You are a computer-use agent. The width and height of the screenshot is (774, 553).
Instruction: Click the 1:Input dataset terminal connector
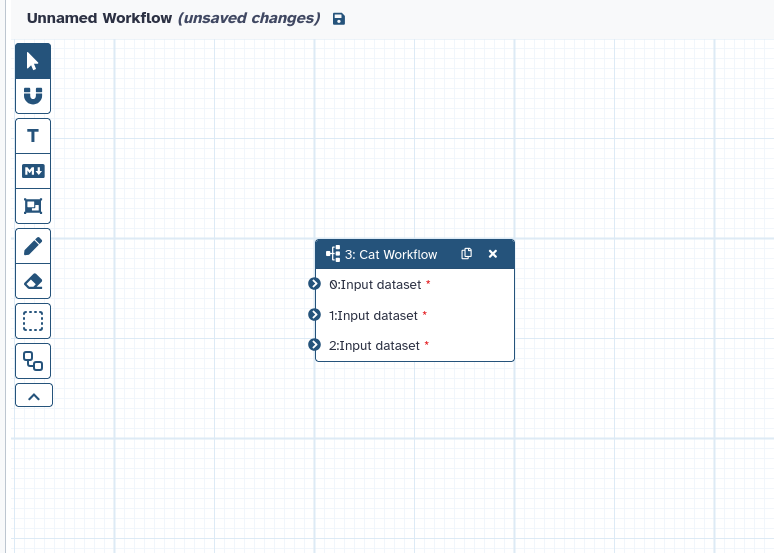315,315
